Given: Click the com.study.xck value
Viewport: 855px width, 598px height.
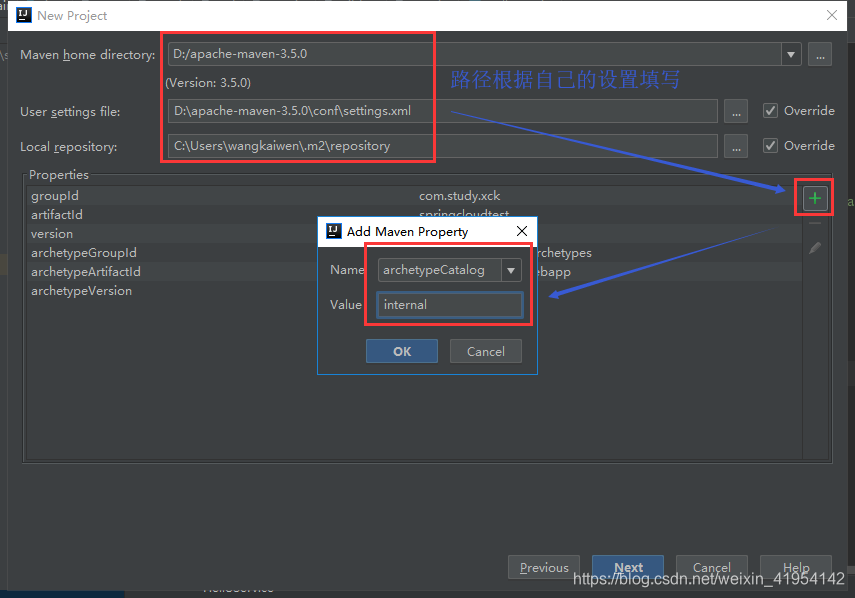Looking at the screenshot, I should click(x=459, y=196).
